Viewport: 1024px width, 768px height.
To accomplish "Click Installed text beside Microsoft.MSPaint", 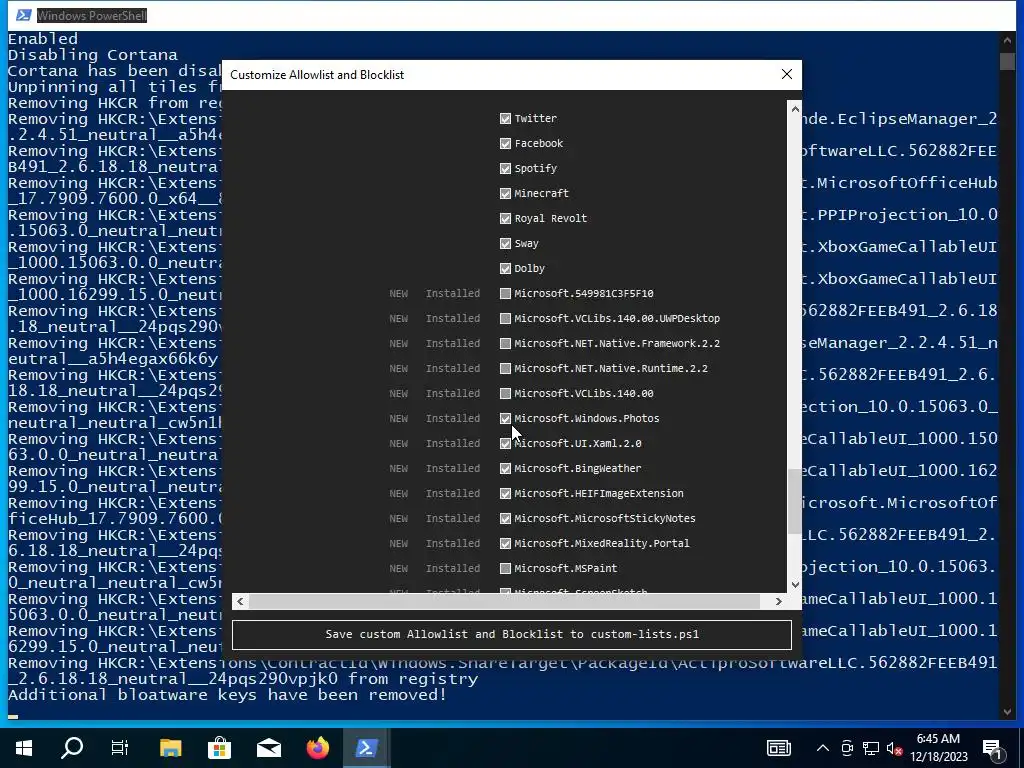I will (x=453, y=568).
